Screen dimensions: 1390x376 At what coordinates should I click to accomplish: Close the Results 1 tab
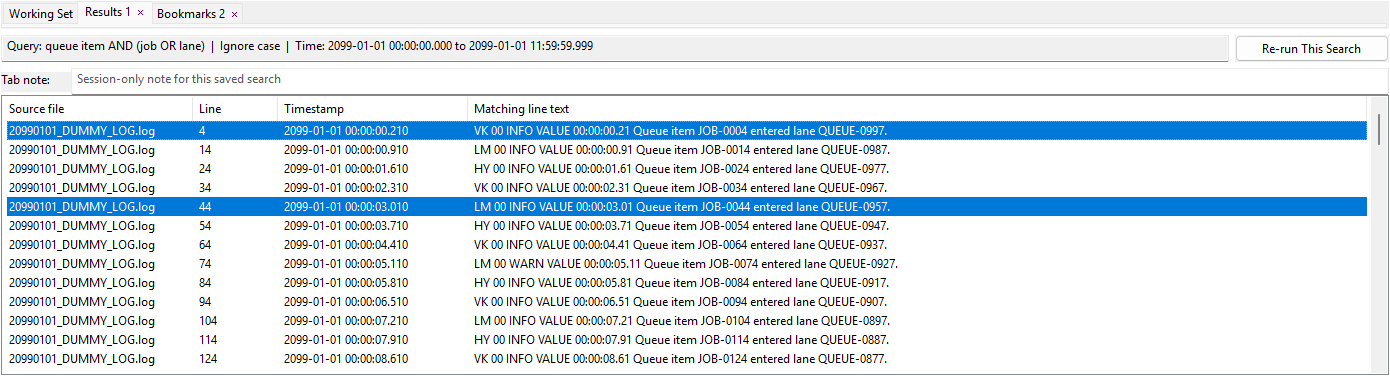pyautogui.click(x=141, y=12)
